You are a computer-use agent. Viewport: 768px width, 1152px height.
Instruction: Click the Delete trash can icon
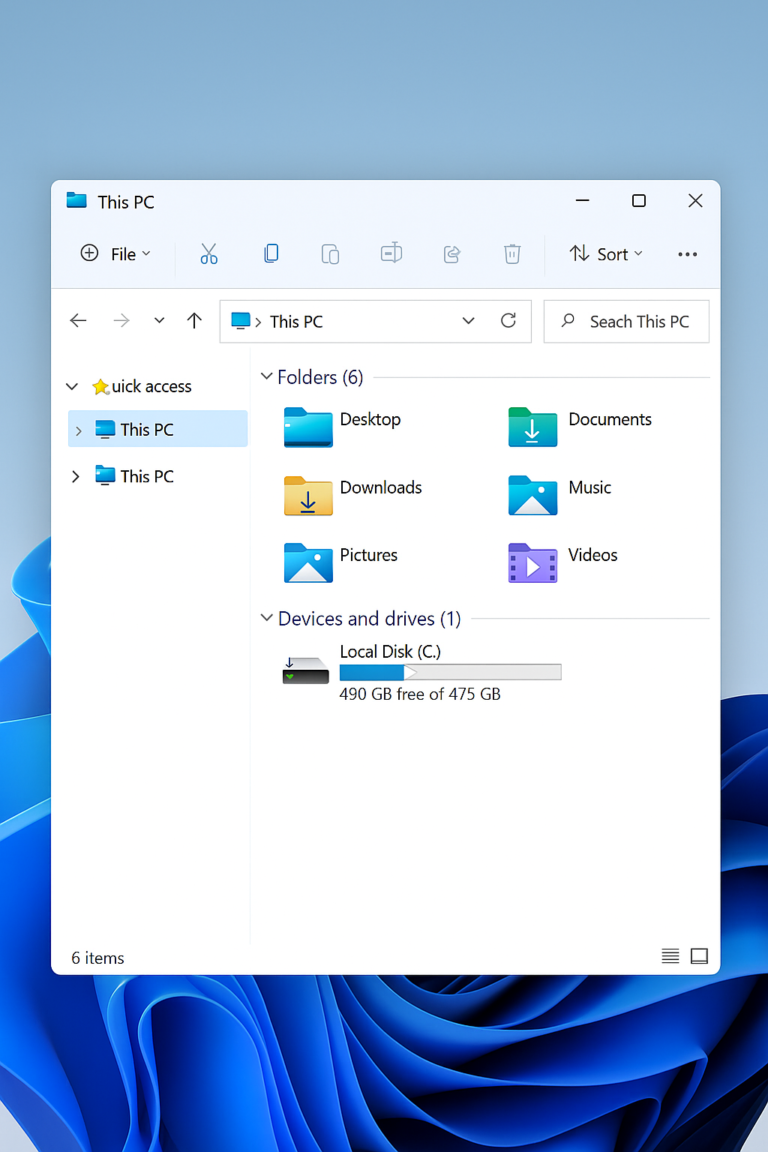point(512,254)
